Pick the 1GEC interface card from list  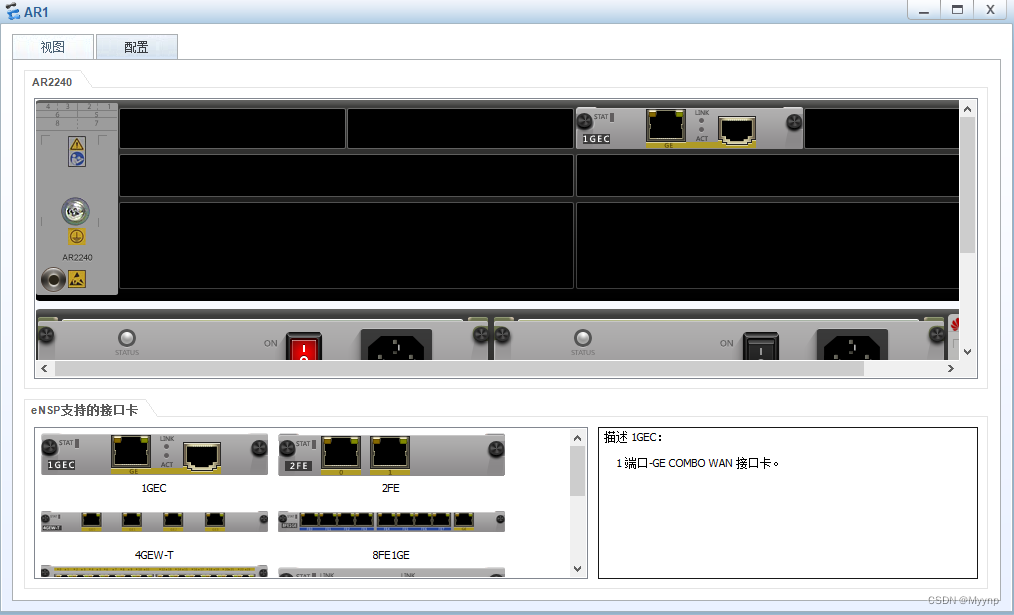(x=155, y=454)
